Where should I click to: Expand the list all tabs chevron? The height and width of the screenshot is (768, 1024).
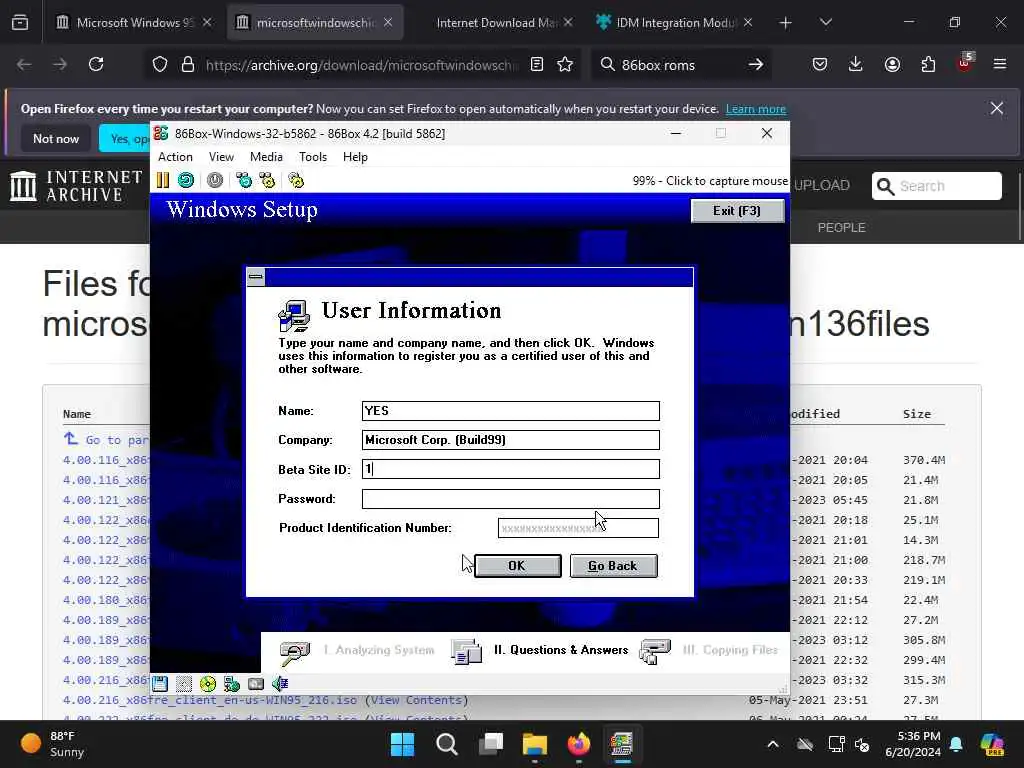coord(825,22)
